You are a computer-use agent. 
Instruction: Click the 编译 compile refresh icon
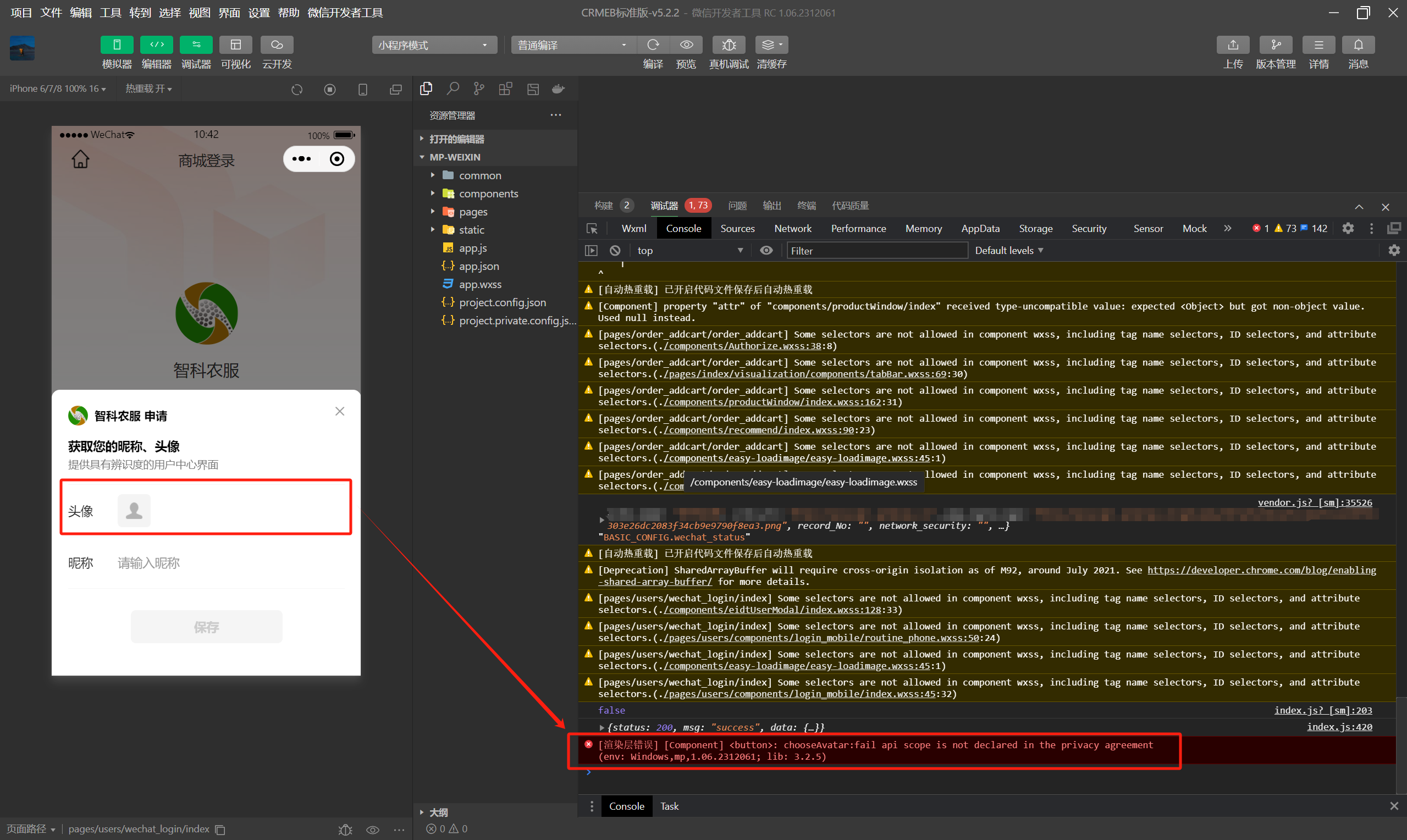[653, 45]
